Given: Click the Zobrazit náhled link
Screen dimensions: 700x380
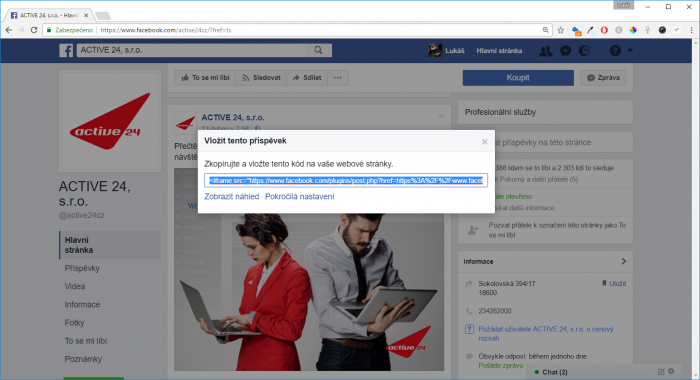Looking at the screenshot, I should (231, 196).
